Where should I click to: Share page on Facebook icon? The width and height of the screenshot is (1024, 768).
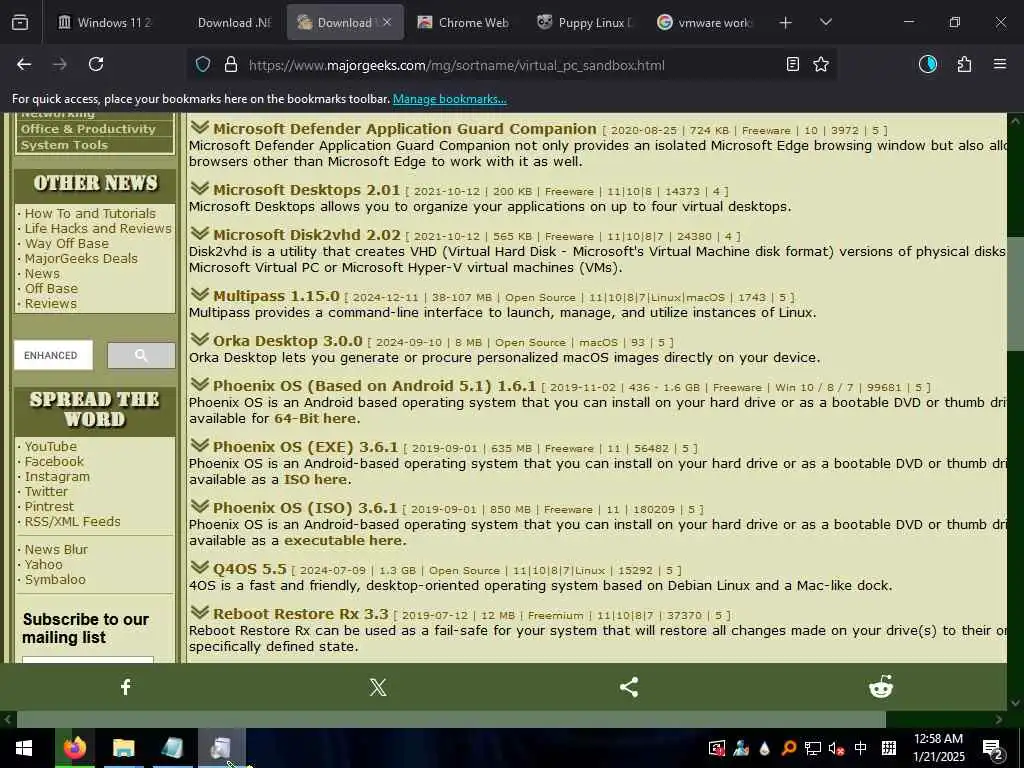[126, 686]
